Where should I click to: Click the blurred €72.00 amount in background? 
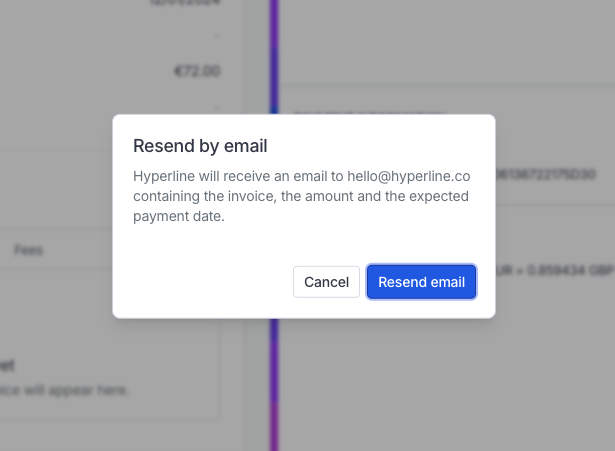[x=197, y=71]
